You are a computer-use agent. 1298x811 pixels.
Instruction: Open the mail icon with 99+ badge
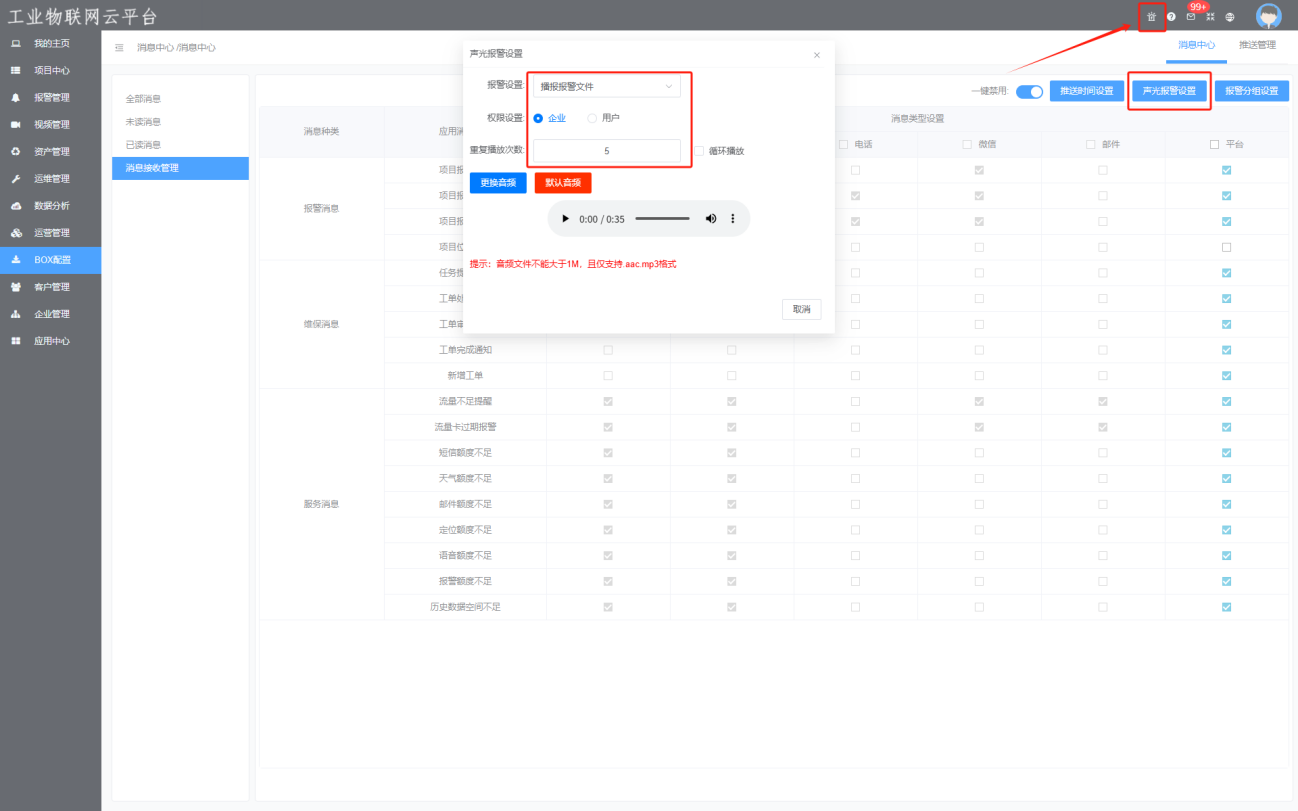click(x=1190, y=17)
